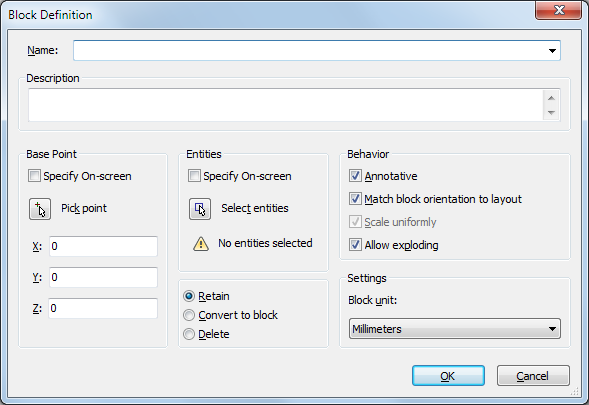Viewport: 589px width, 405px height.
Task: Enable Specify On-screen under Base Point
Action: click(x=34, y=176)
